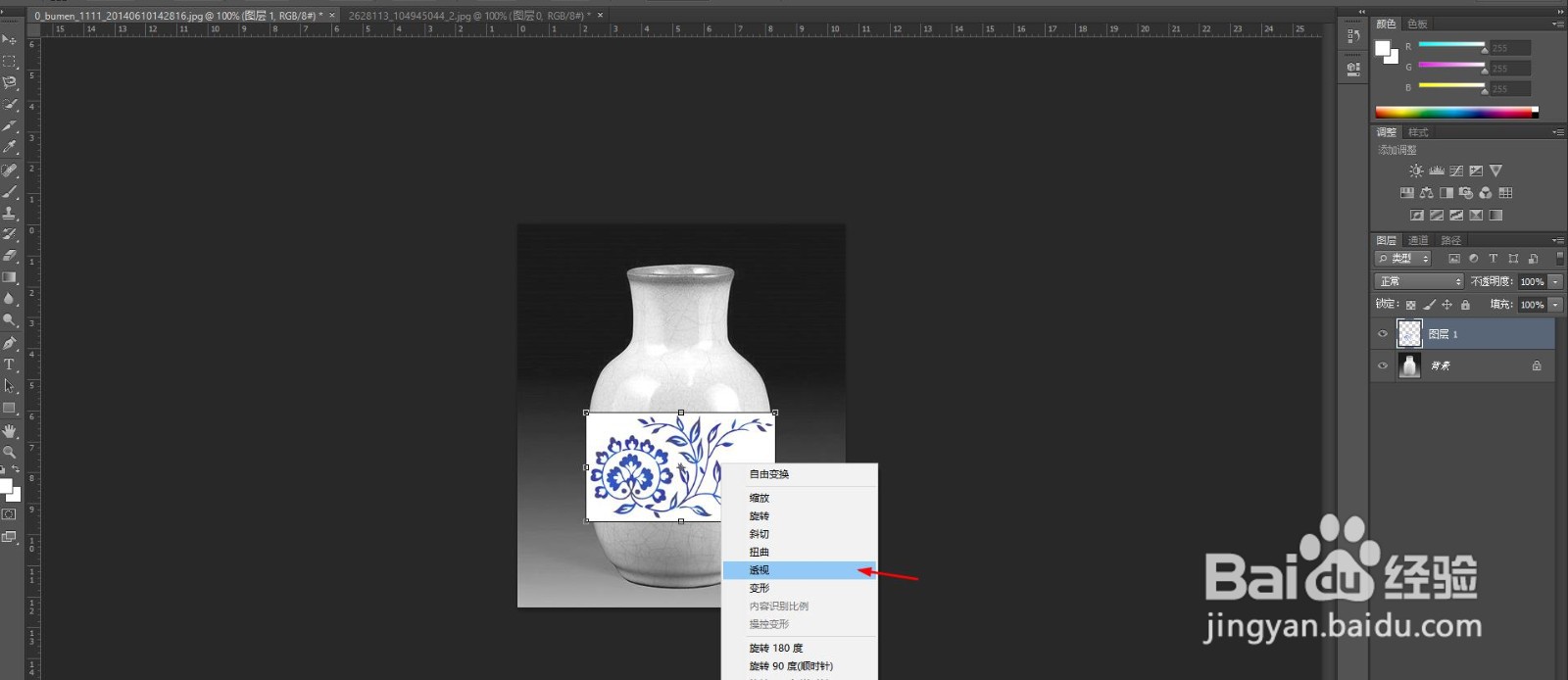Add a Vibrance adjustment
1568x680 pixels.
click(x=1495, y=170)
